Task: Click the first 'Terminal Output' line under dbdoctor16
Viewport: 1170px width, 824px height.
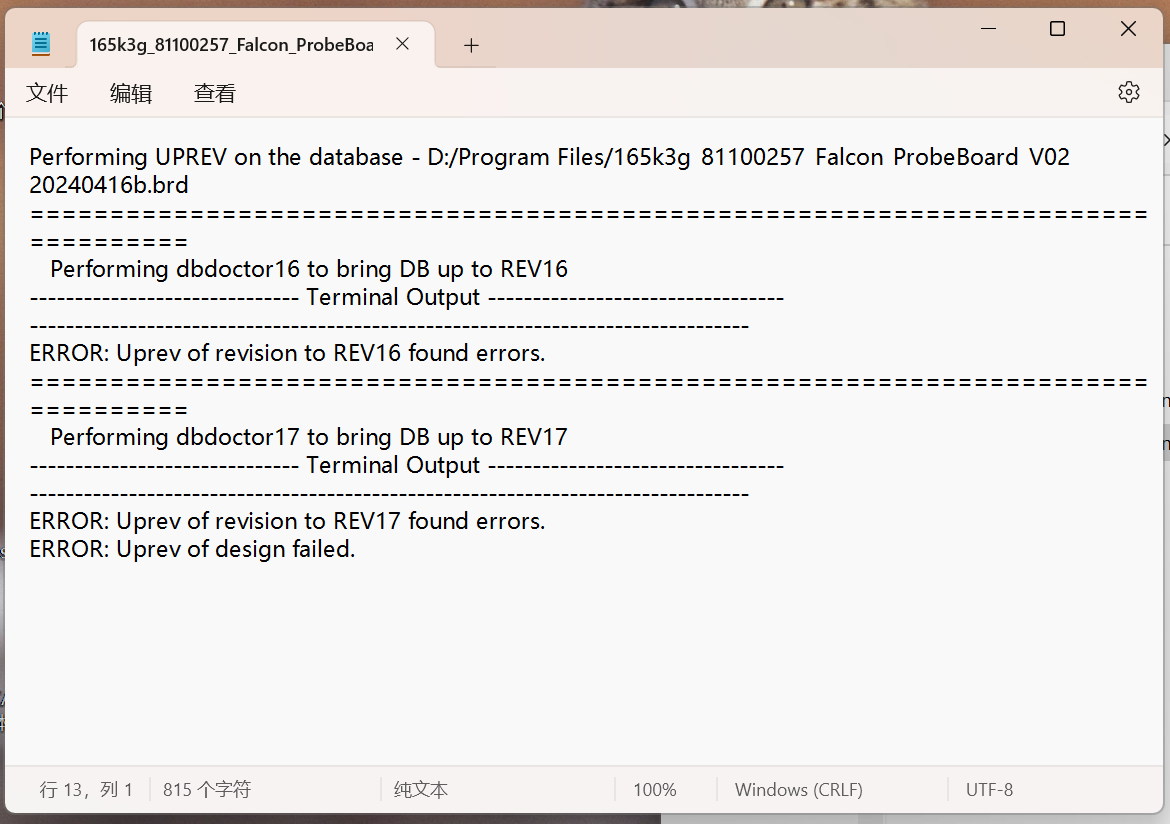Action: [407, 297]
